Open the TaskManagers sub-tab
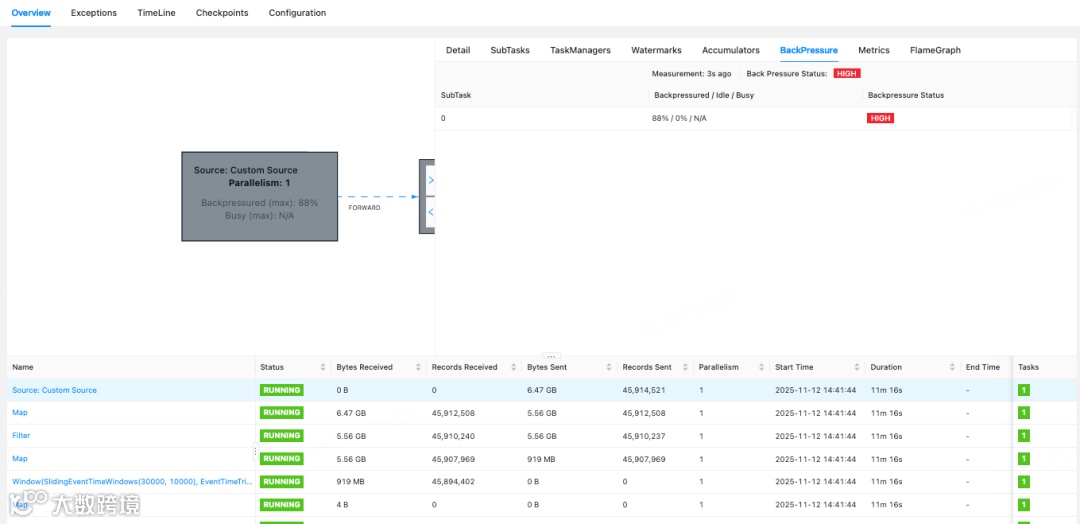Viewport: 1080px width, 524px height. coord(580,50)
